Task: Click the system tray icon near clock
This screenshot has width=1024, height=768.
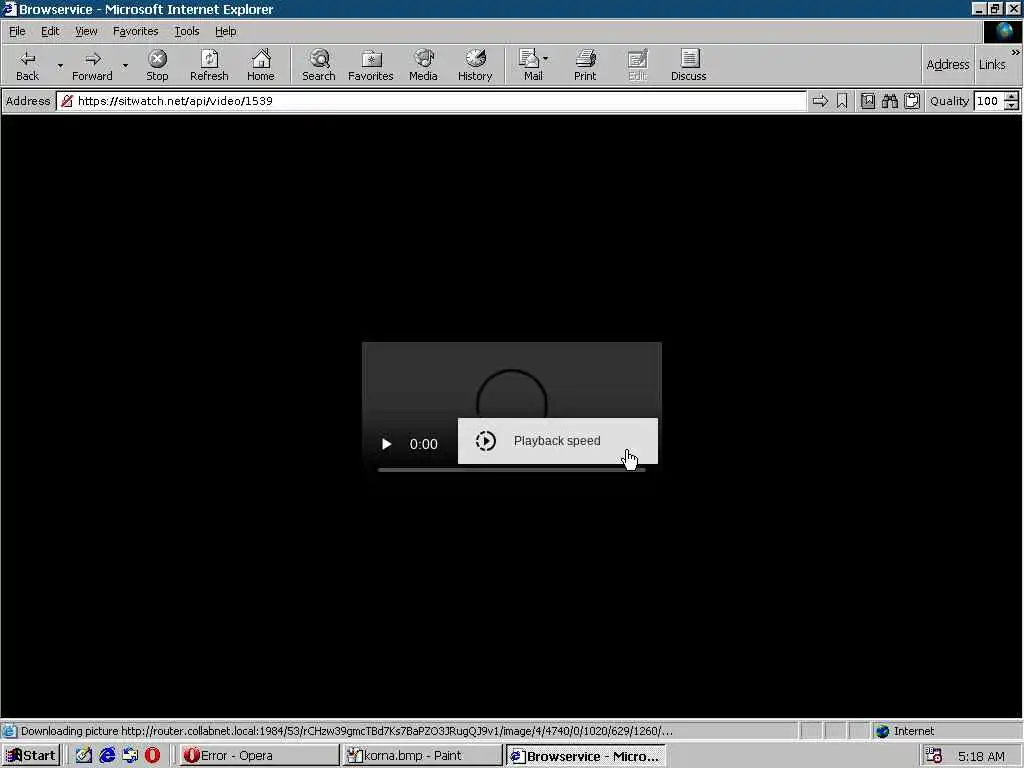Action: (x=934, y=756)
